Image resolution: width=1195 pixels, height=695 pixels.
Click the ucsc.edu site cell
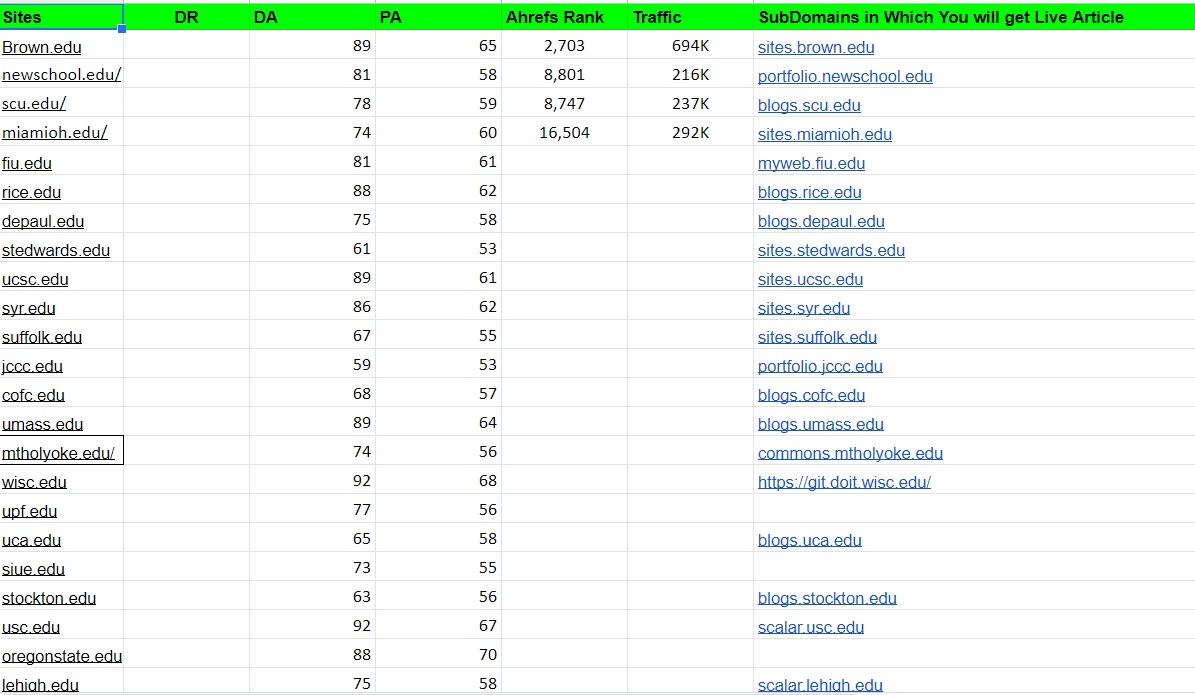point(61,277)
